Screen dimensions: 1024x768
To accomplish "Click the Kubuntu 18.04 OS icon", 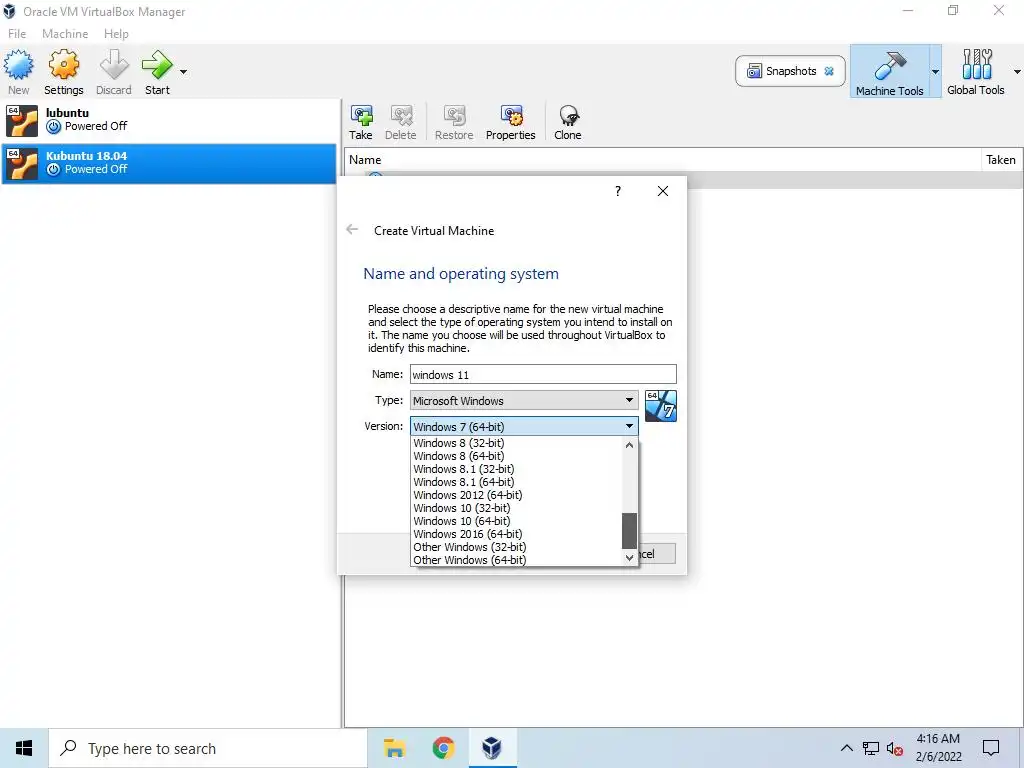I will (22, 163).
